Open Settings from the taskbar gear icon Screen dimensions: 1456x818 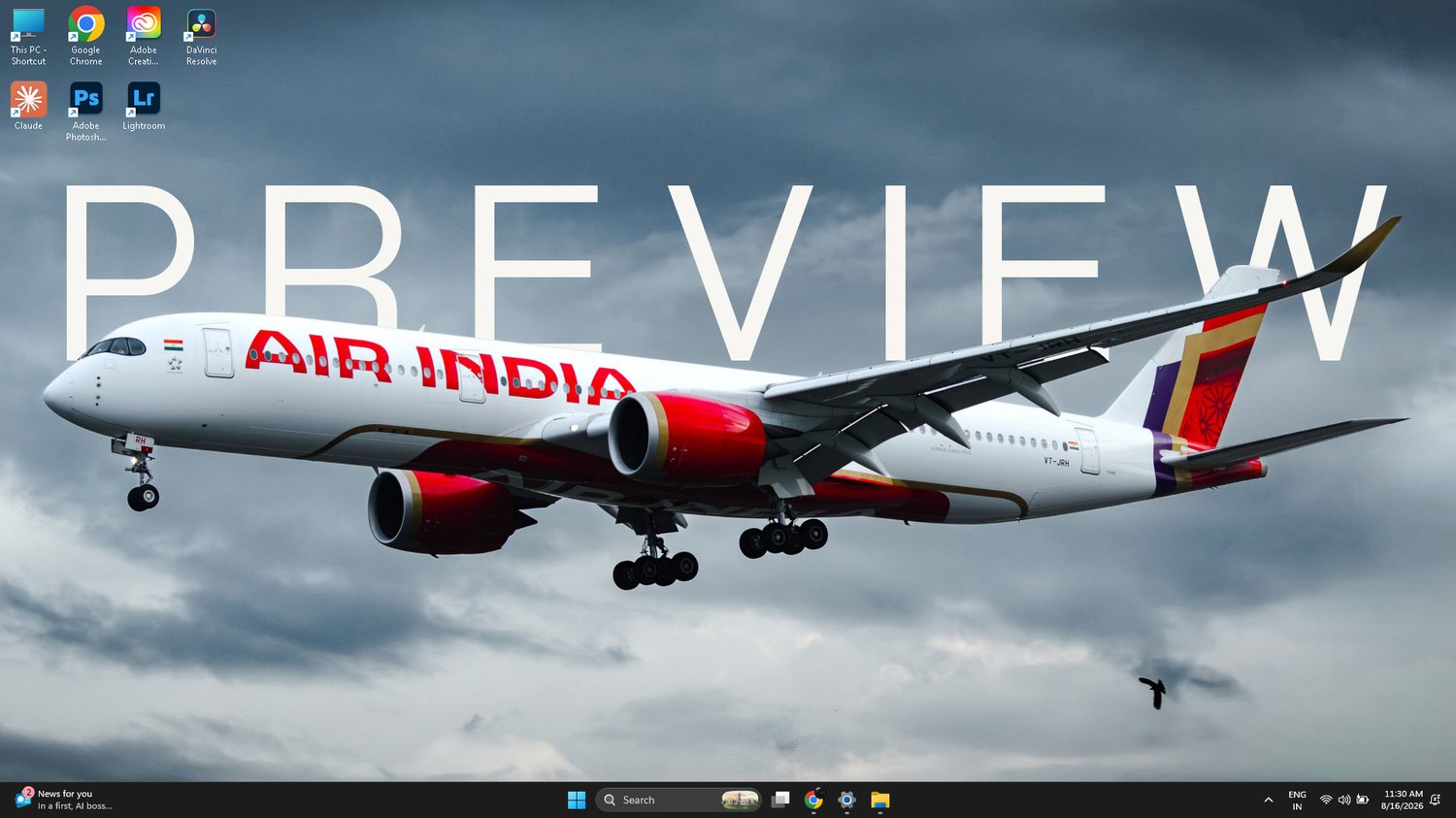click(846, 800)
